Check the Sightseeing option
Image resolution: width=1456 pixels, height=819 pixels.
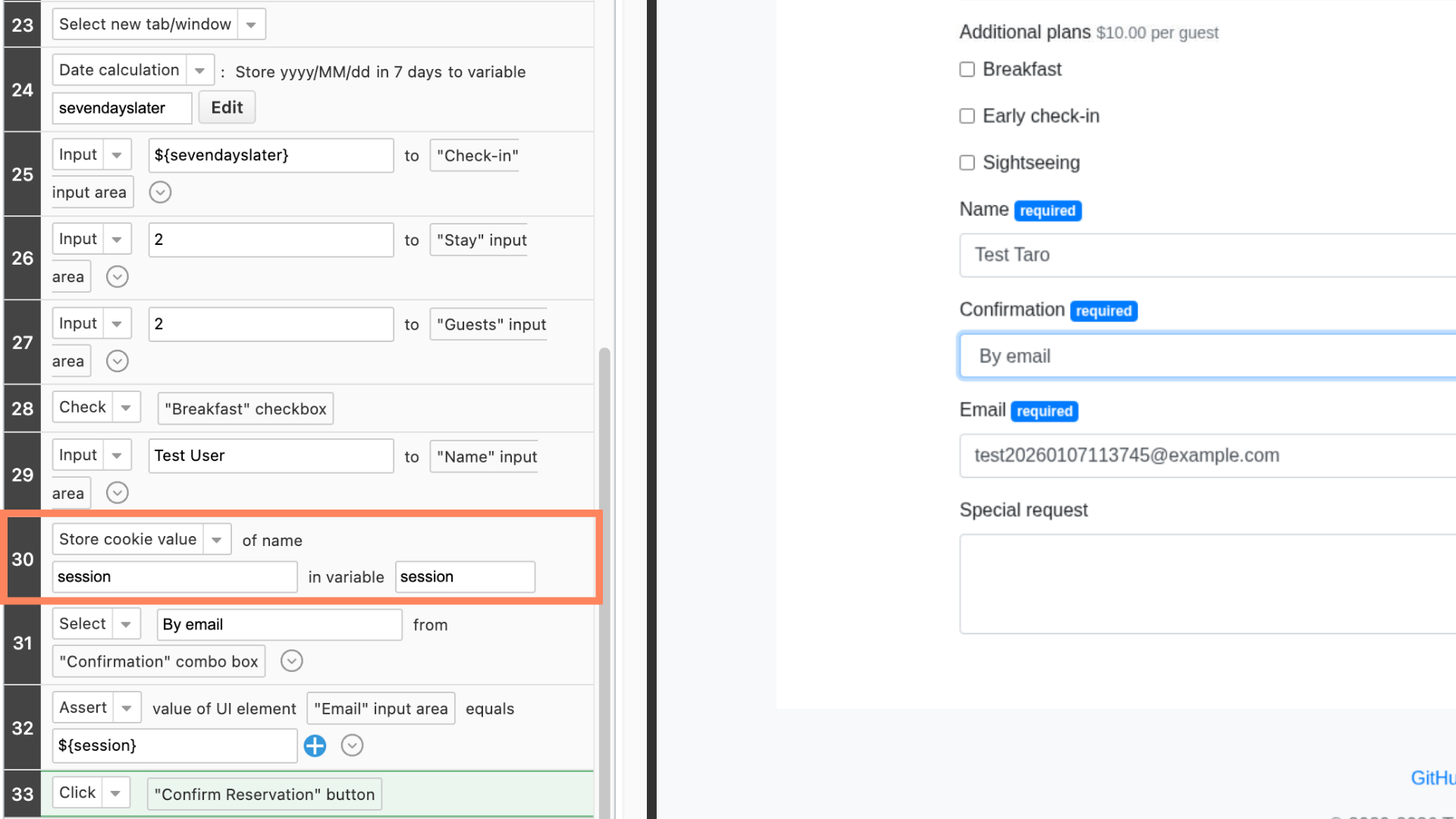(x=967, y=163)
